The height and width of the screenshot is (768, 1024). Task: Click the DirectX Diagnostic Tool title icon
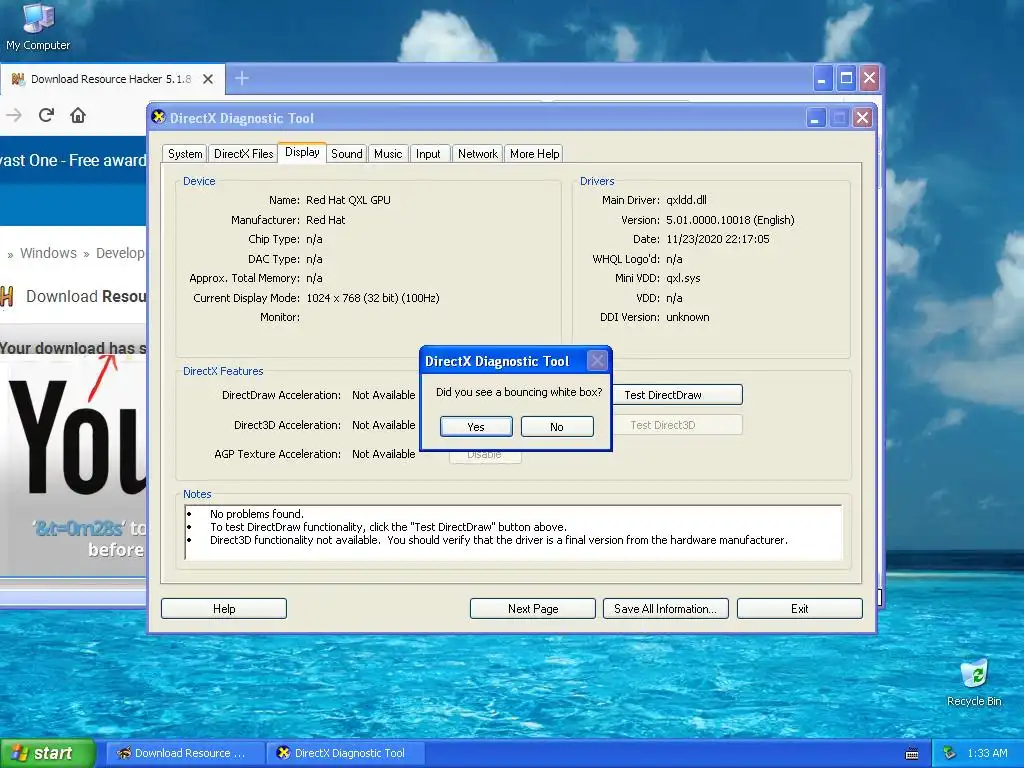click(158, 117)
